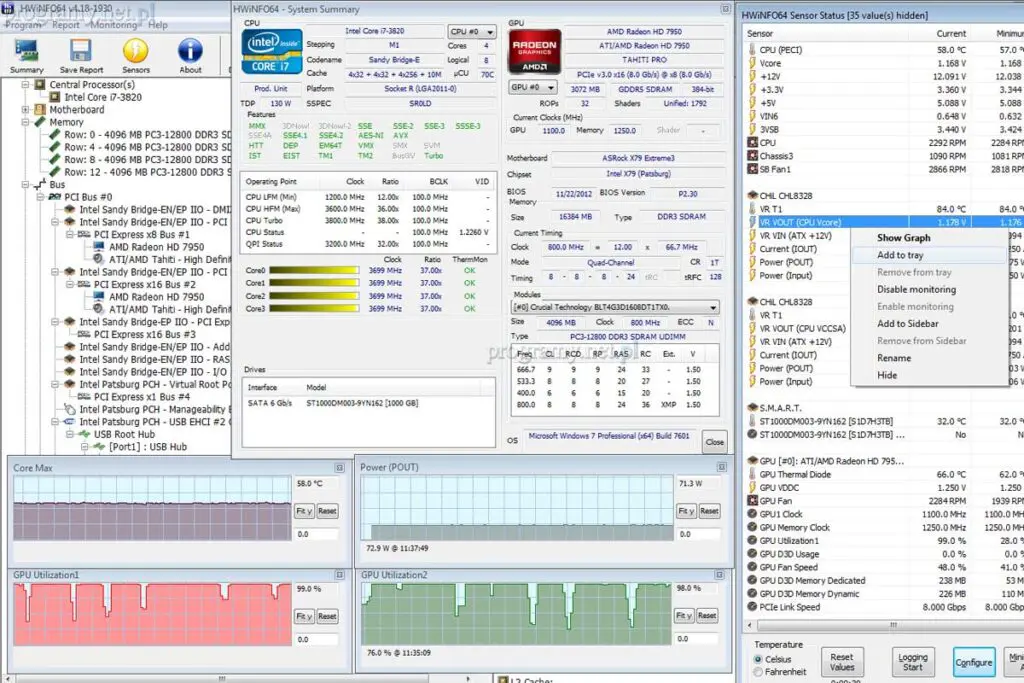Click the Logging Start button
The image size is (1024, 683).
point(912,662)
